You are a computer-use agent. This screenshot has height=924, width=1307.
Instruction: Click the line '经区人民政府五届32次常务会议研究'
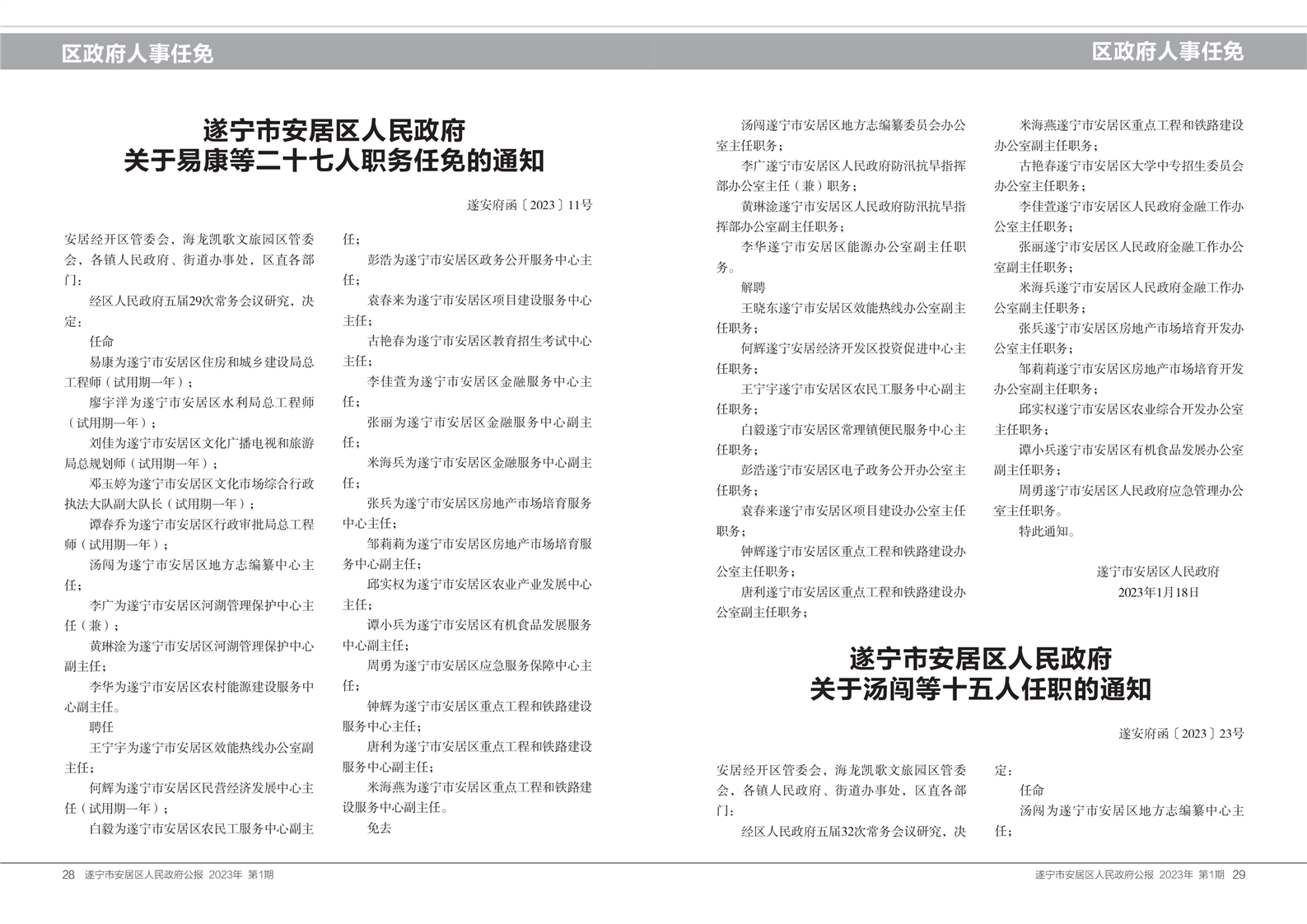(853, 831)
